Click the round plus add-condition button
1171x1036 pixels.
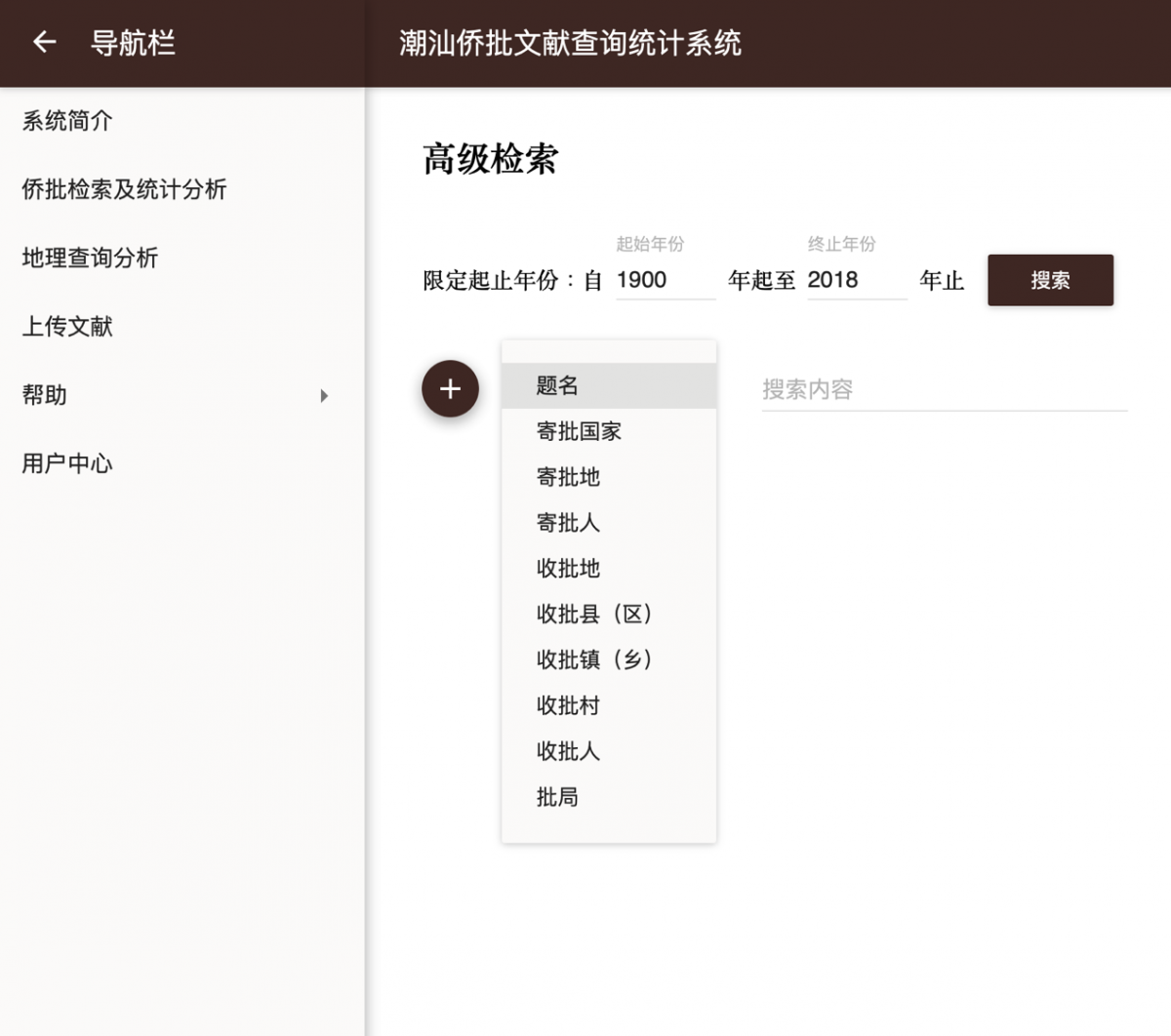click(x=450, y=389)
